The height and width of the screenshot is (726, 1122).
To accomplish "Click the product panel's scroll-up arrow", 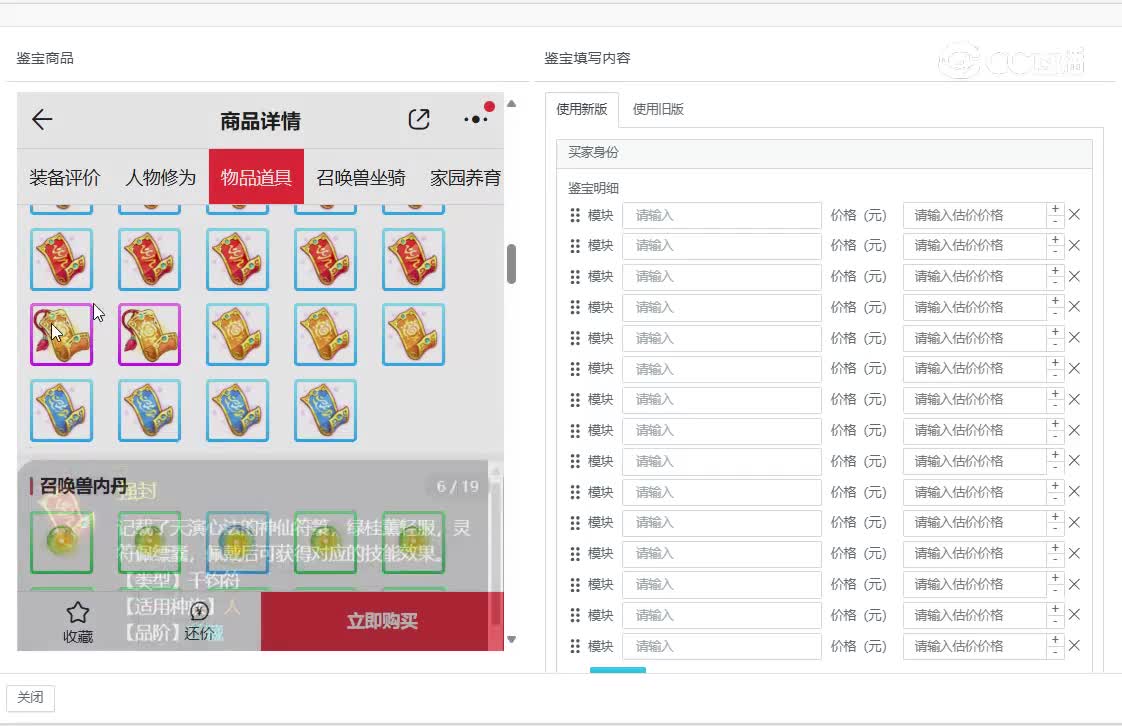I will click(x=511, y=104).
